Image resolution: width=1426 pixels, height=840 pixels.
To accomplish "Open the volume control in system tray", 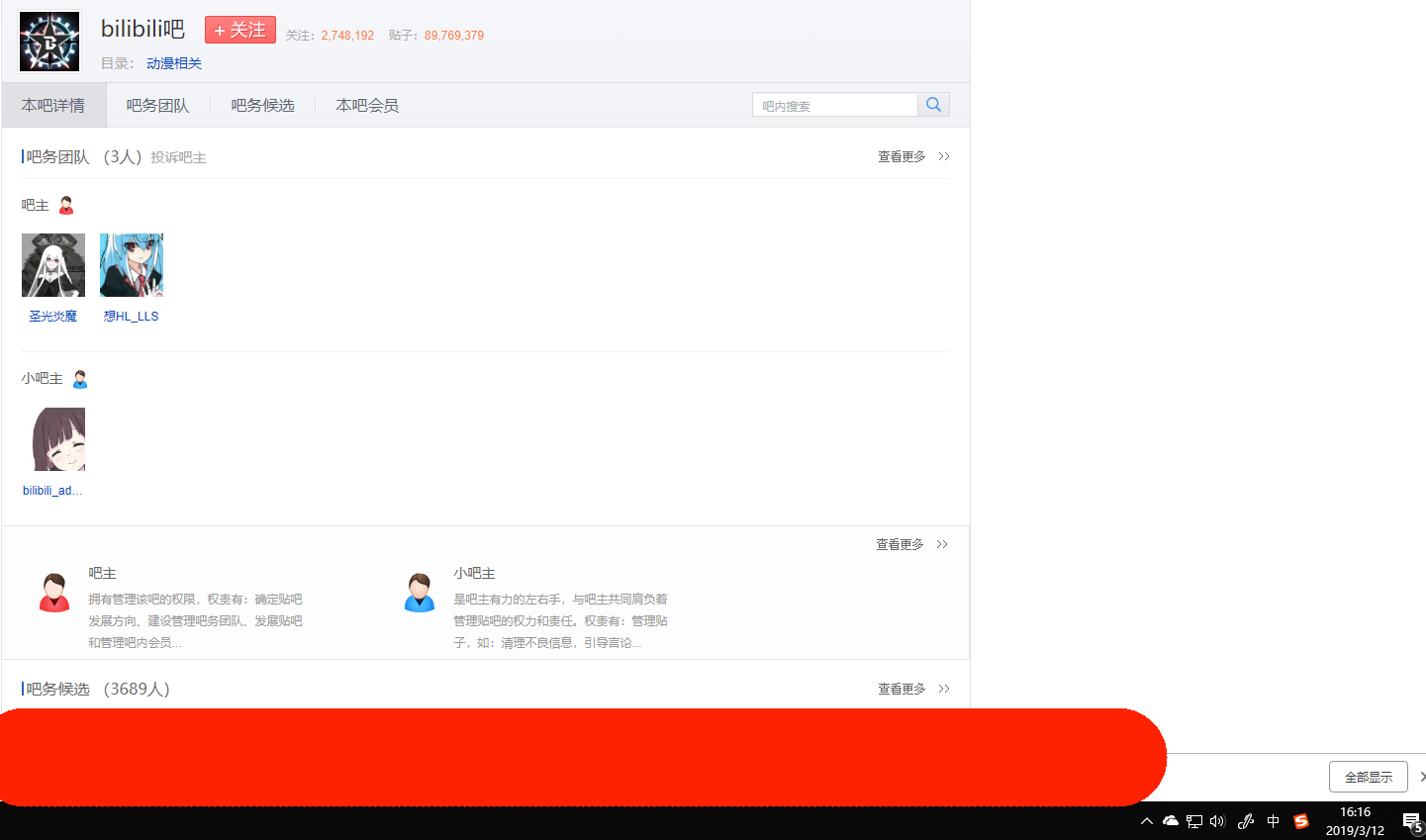I will pyautogui.click(x=1217, y=821).
